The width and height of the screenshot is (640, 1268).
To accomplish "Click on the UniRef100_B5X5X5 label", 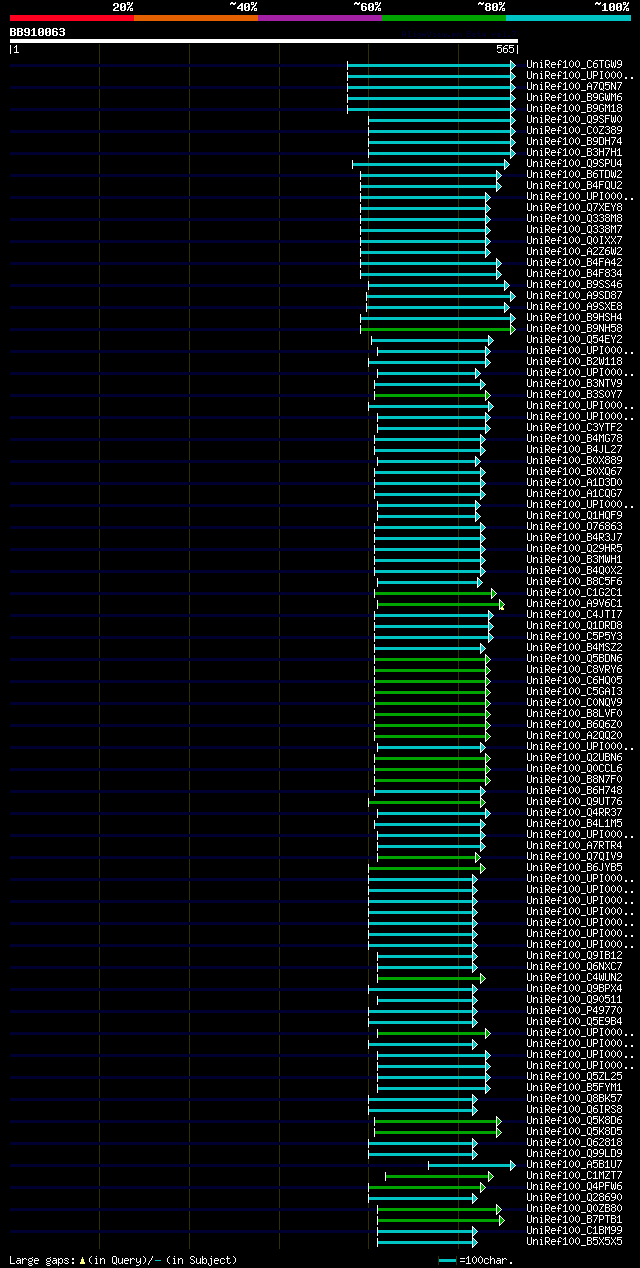I will 574,1241.
